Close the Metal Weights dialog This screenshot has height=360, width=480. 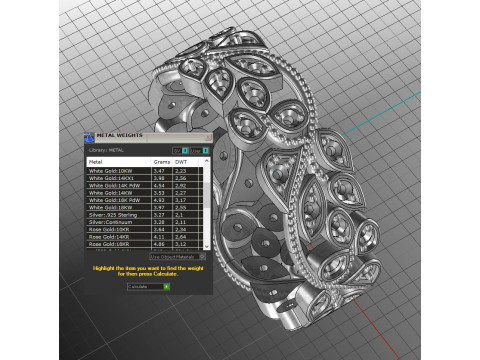(x=208, y=137)
